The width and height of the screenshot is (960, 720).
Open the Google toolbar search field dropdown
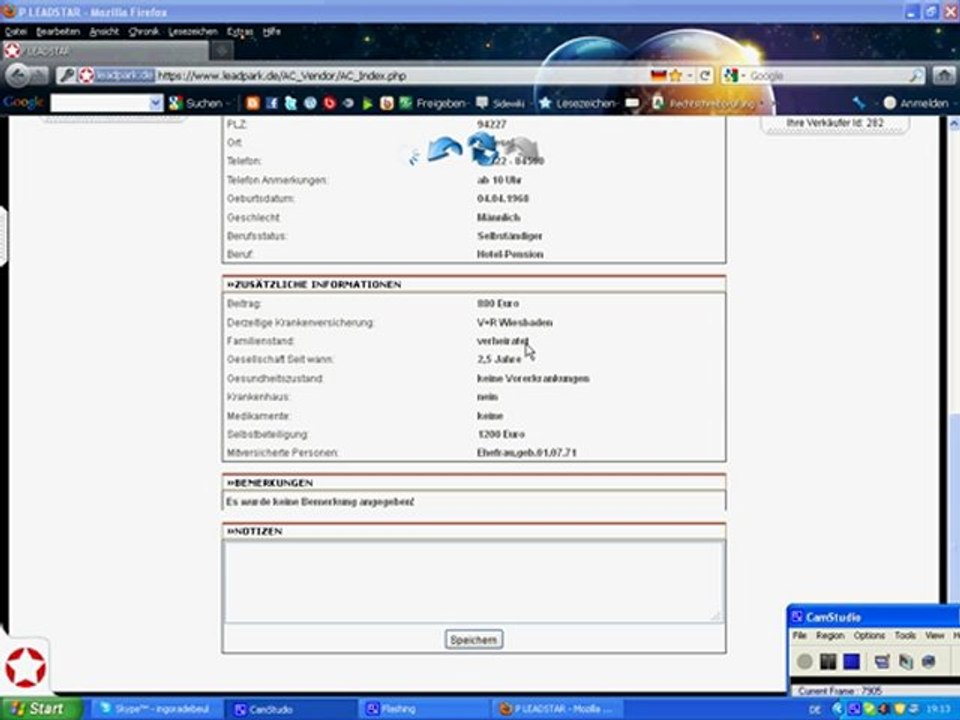pyautogui.click(x=156, y=103)
